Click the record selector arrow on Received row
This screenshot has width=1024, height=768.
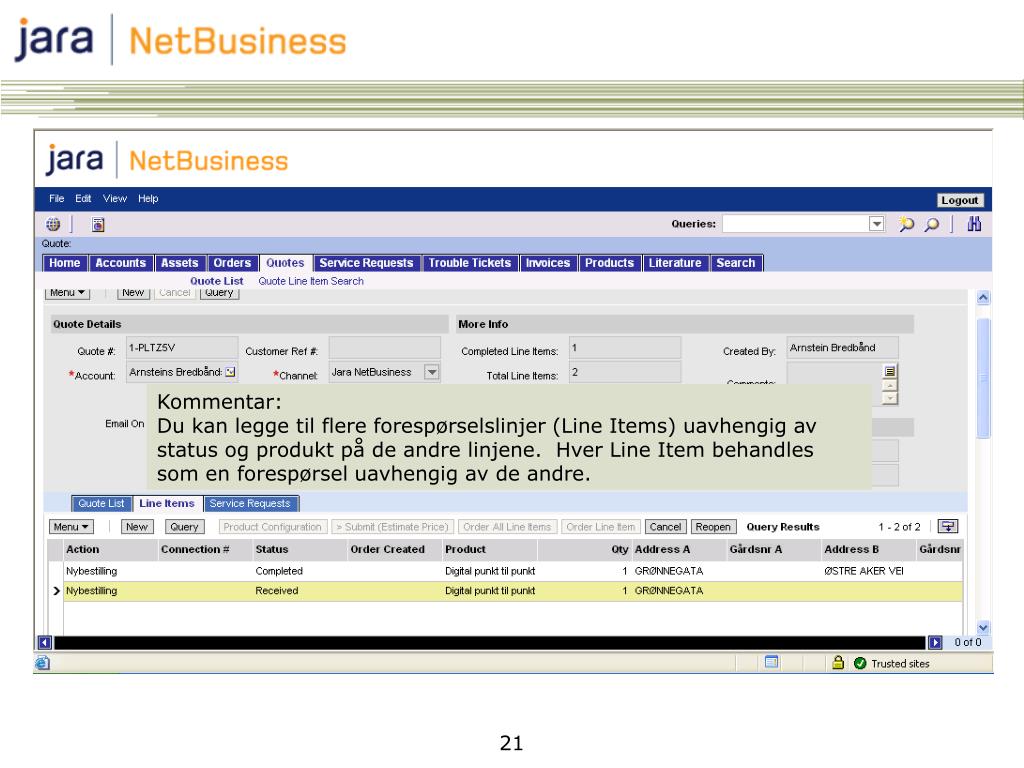pyautogui.click(x=56, y=591)
